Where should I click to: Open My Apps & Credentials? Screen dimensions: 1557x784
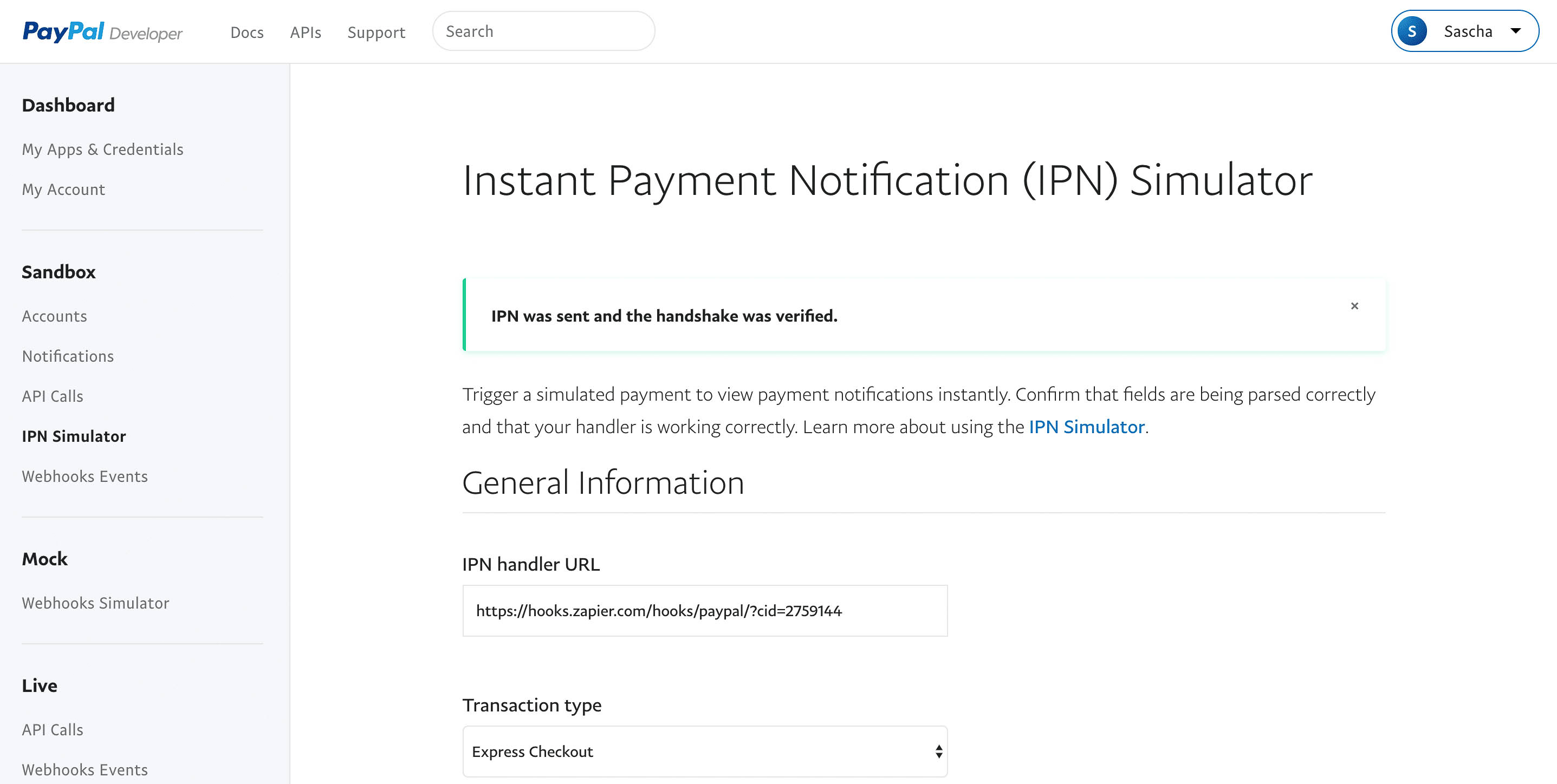pos(102,149)
